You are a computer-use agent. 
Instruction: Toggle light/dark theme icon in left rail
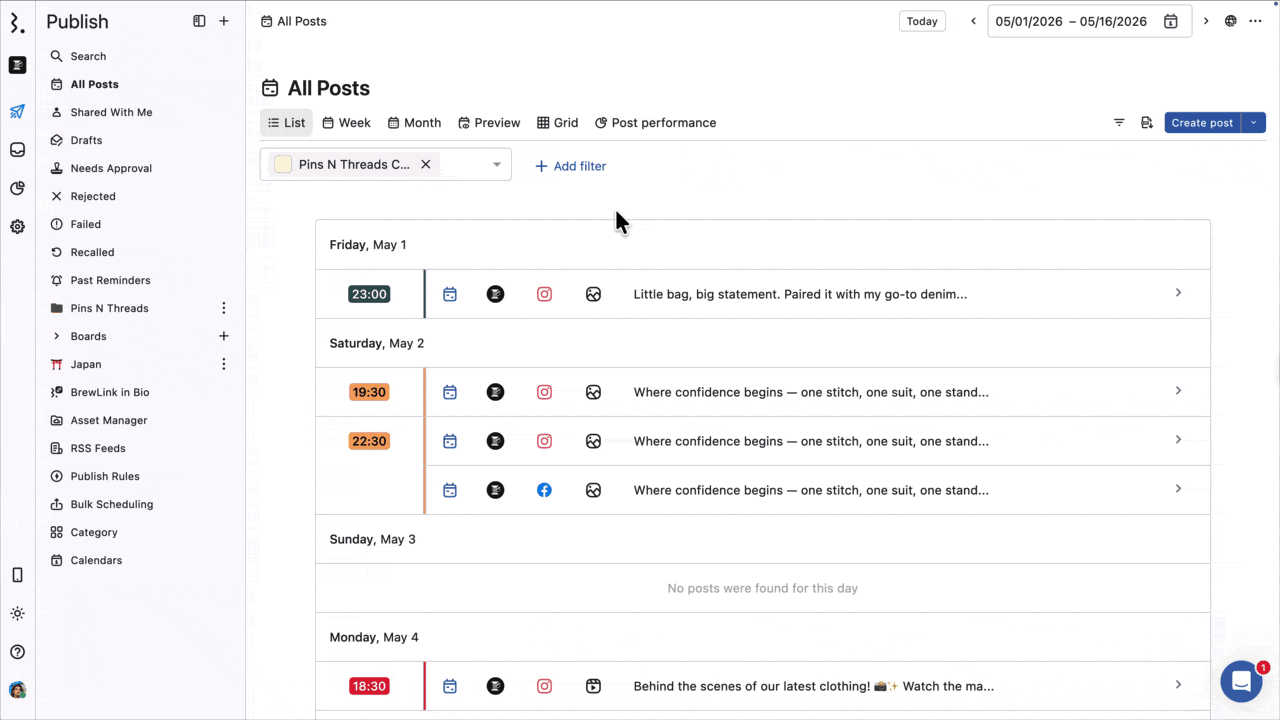17,613
